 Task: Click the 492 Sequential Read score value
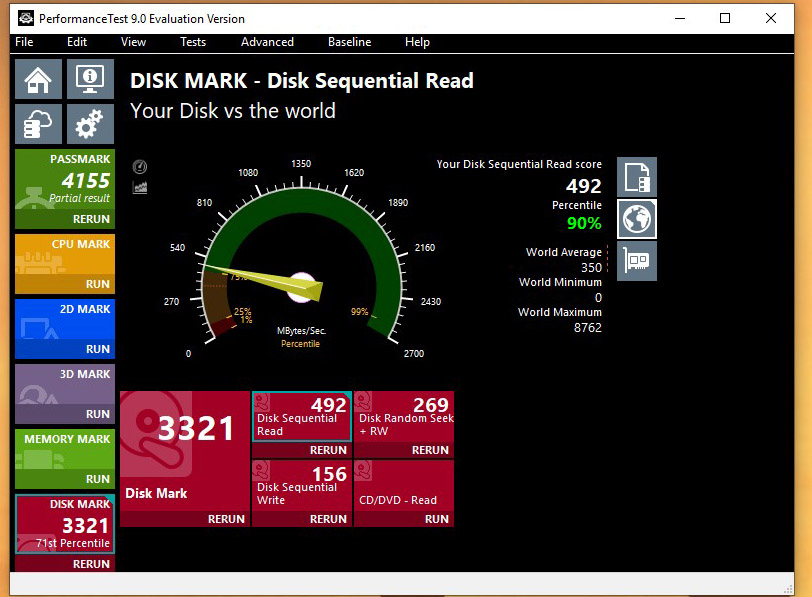[x=584, y=186]
